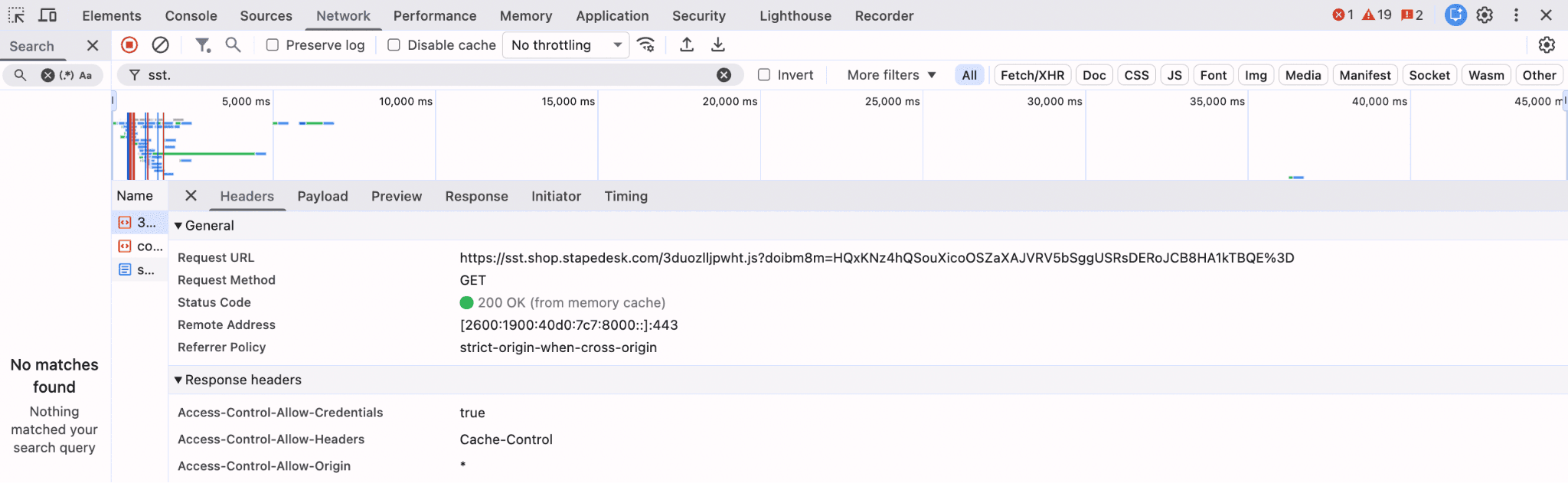Viewport: 1568px width, 483px height.
Task: Open the blue AI assistance icon
Action: click(1455, 15)
